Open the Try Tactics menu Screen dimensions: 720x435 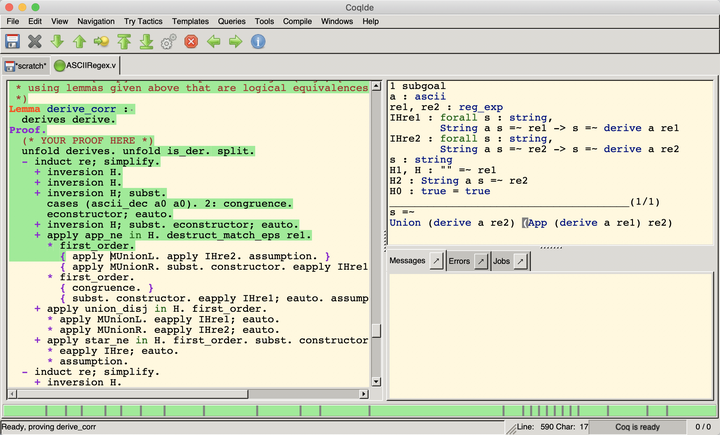(143, 21)
